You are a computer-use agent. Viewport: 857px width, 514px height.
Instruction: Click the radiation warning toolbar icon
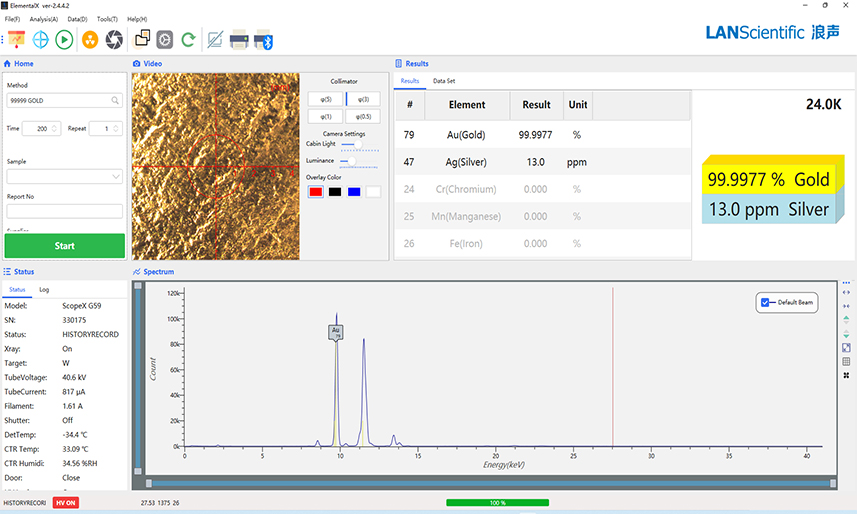point(90,40)
